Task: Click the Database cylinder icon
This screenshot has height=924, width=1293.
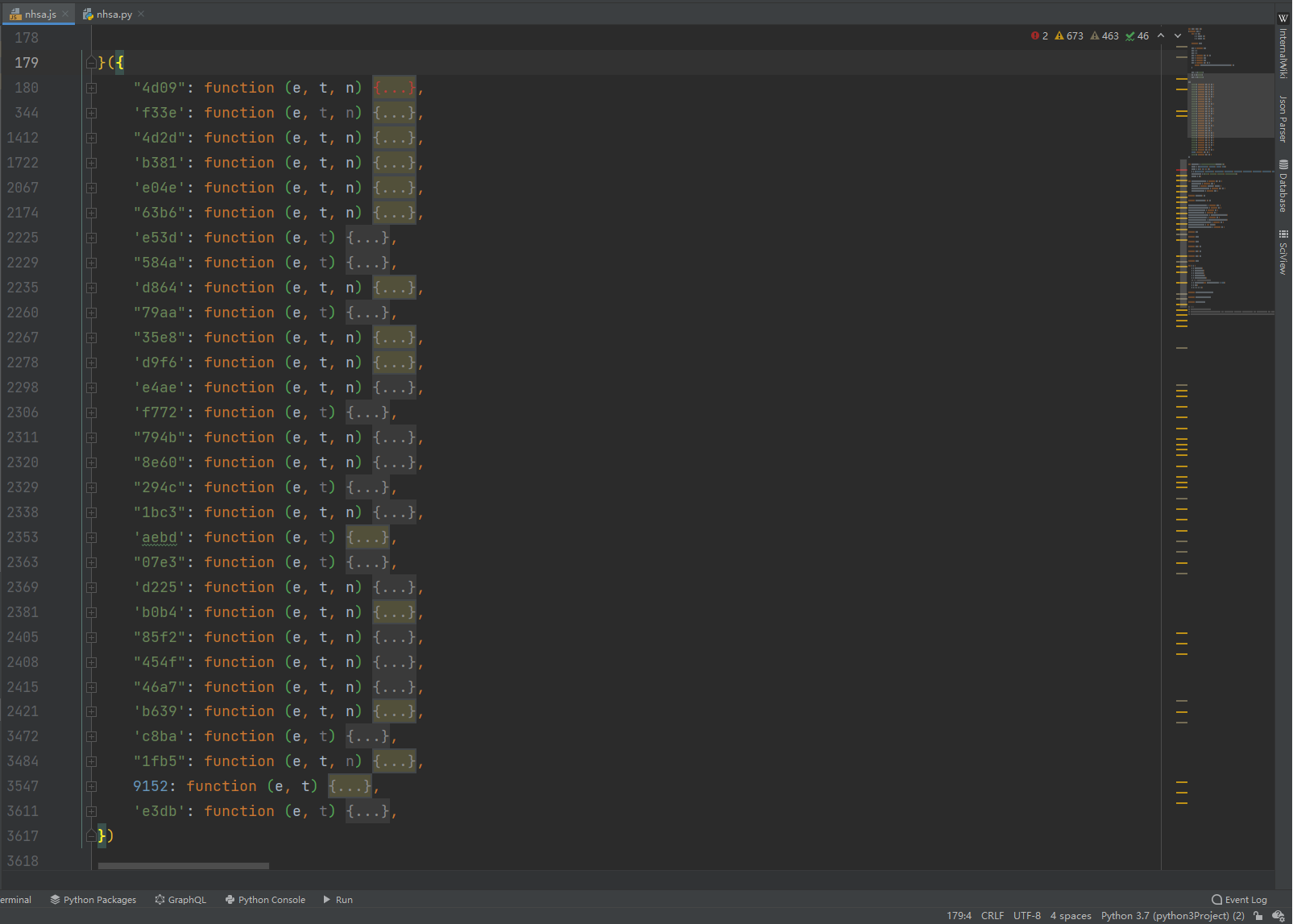Action: [x=1283, y=164]
